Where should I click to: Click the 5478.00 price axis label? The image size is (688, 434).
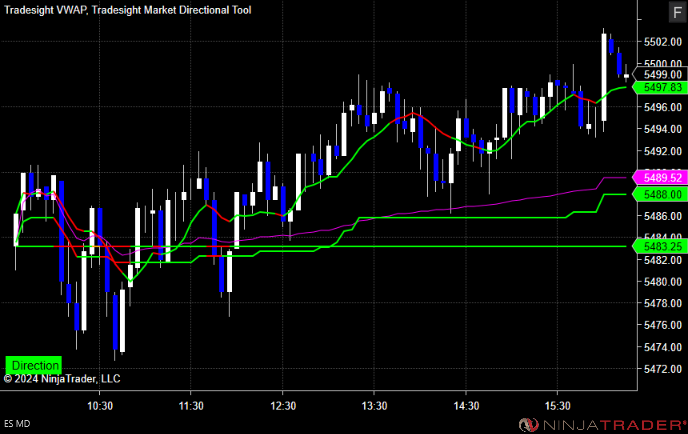pyautogui.click(x=663, y=303)
